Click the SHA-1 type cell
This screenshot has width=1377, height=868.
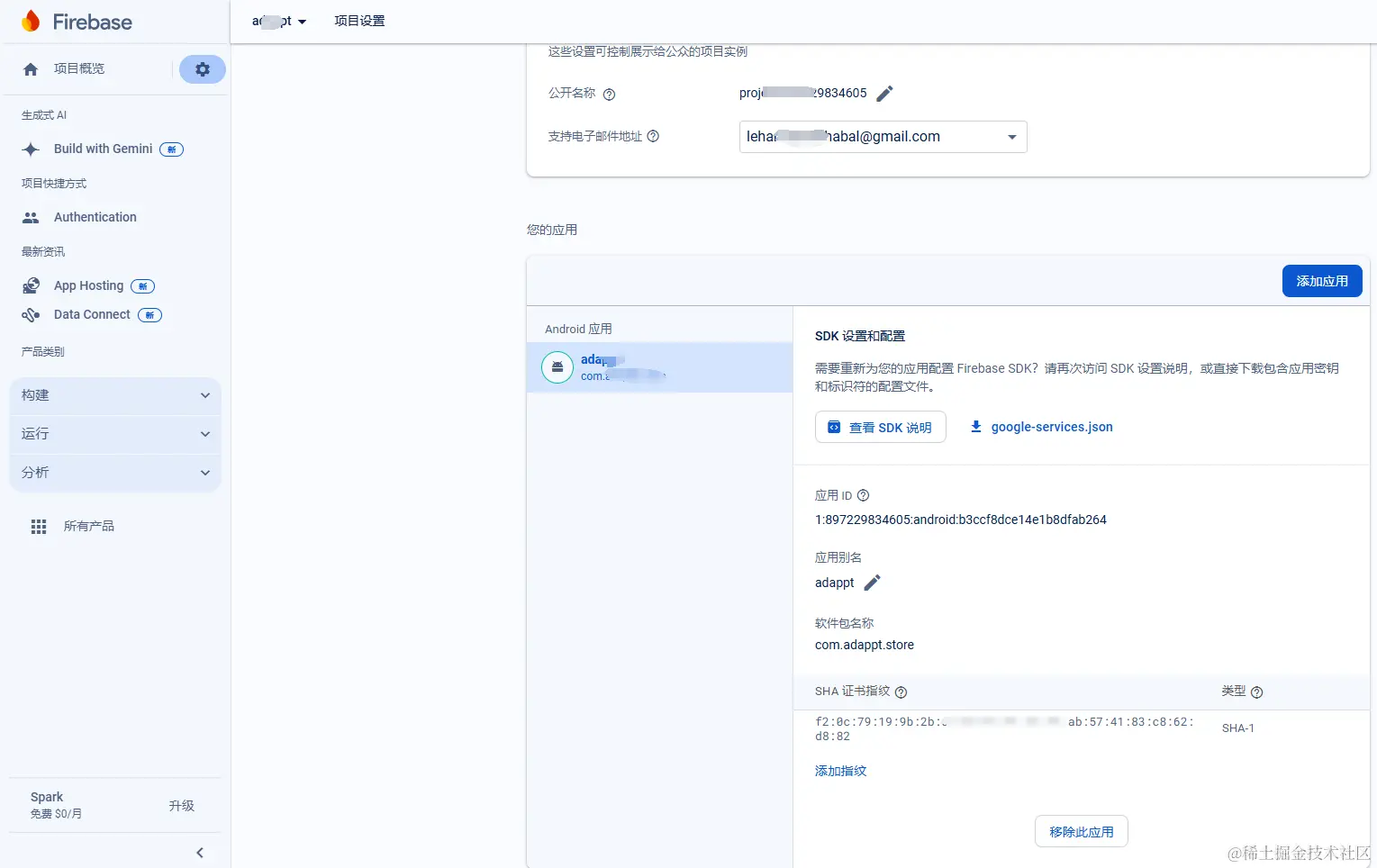pos(1238,728)
